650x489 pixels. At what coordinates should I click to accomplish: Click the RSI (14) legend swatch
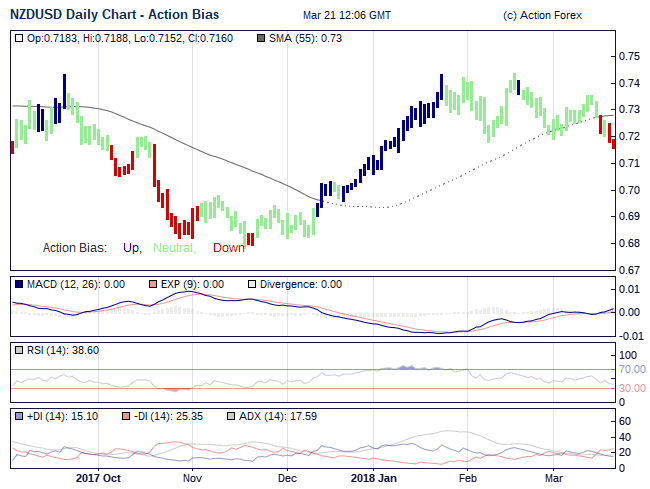pyautogui.click(x=19, y=350)
